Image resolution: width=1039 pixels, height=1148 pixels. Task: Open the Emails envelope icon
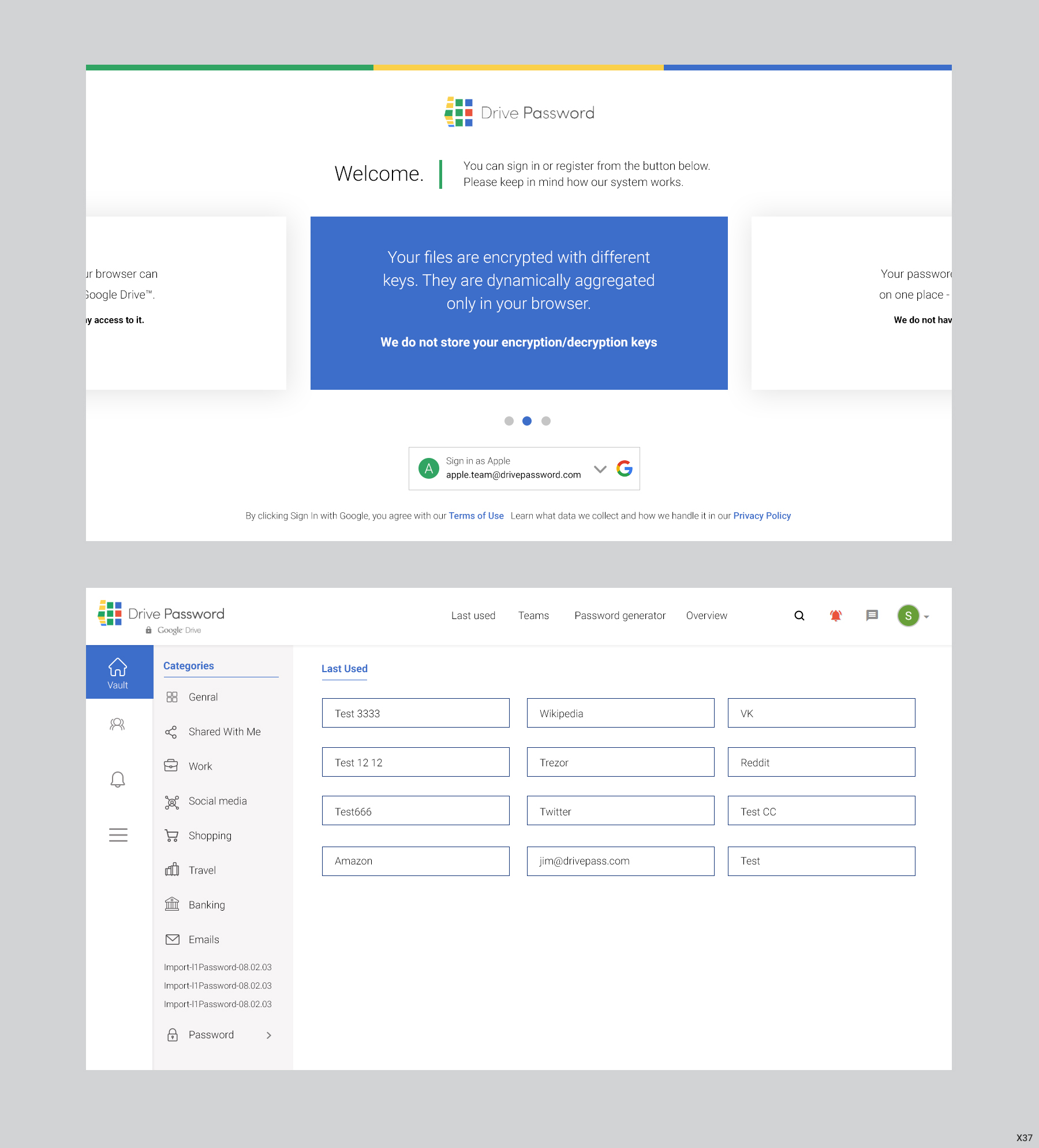coord(172,939)
